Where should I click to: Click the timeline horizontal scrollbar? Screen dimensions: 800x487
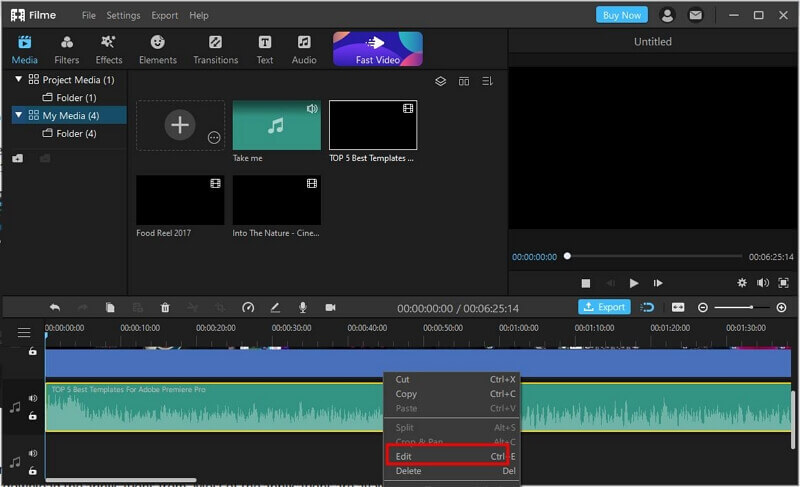121,480
